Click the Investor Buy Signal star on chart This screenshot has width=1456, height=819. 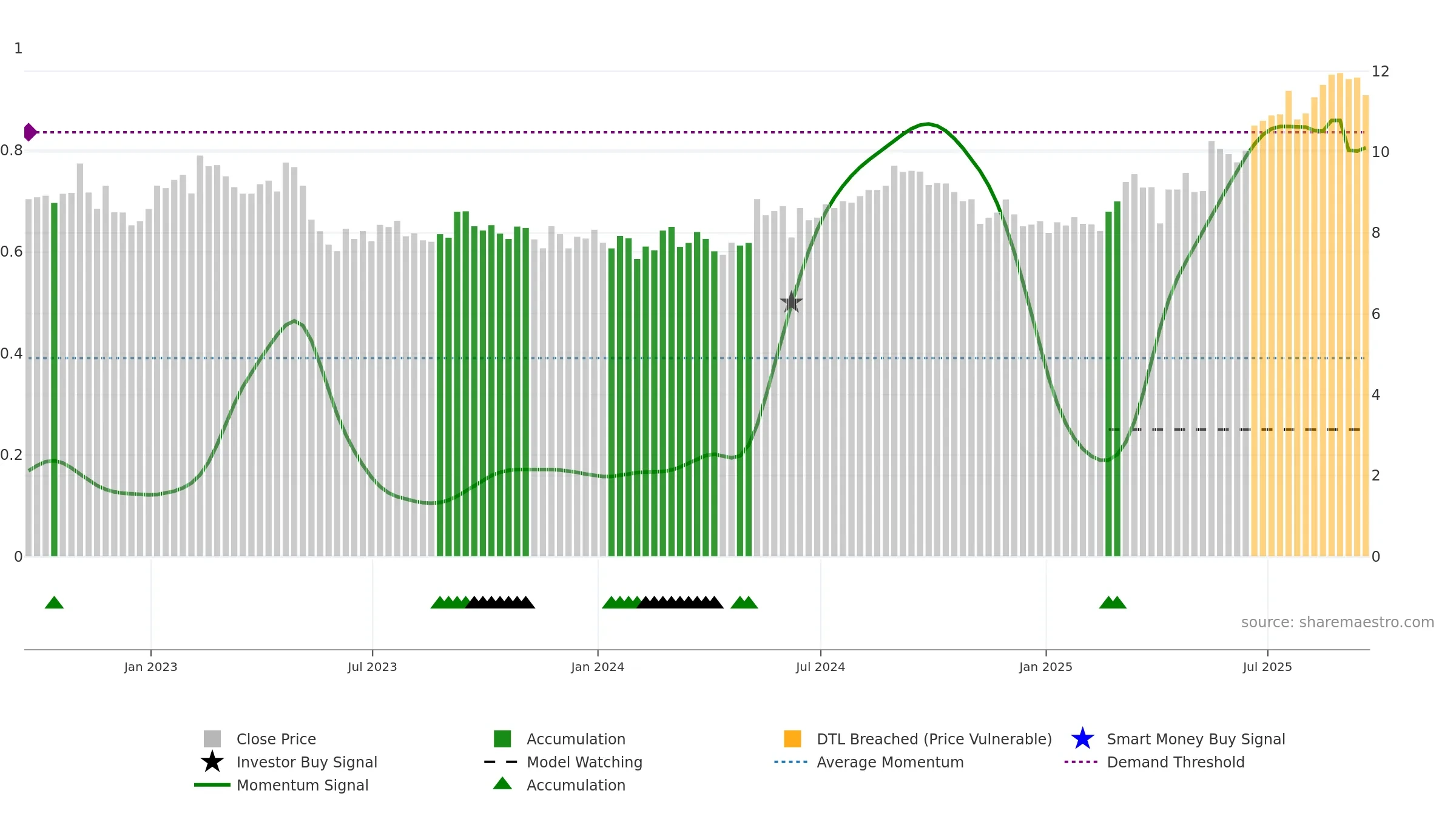(x=791, y=302)
